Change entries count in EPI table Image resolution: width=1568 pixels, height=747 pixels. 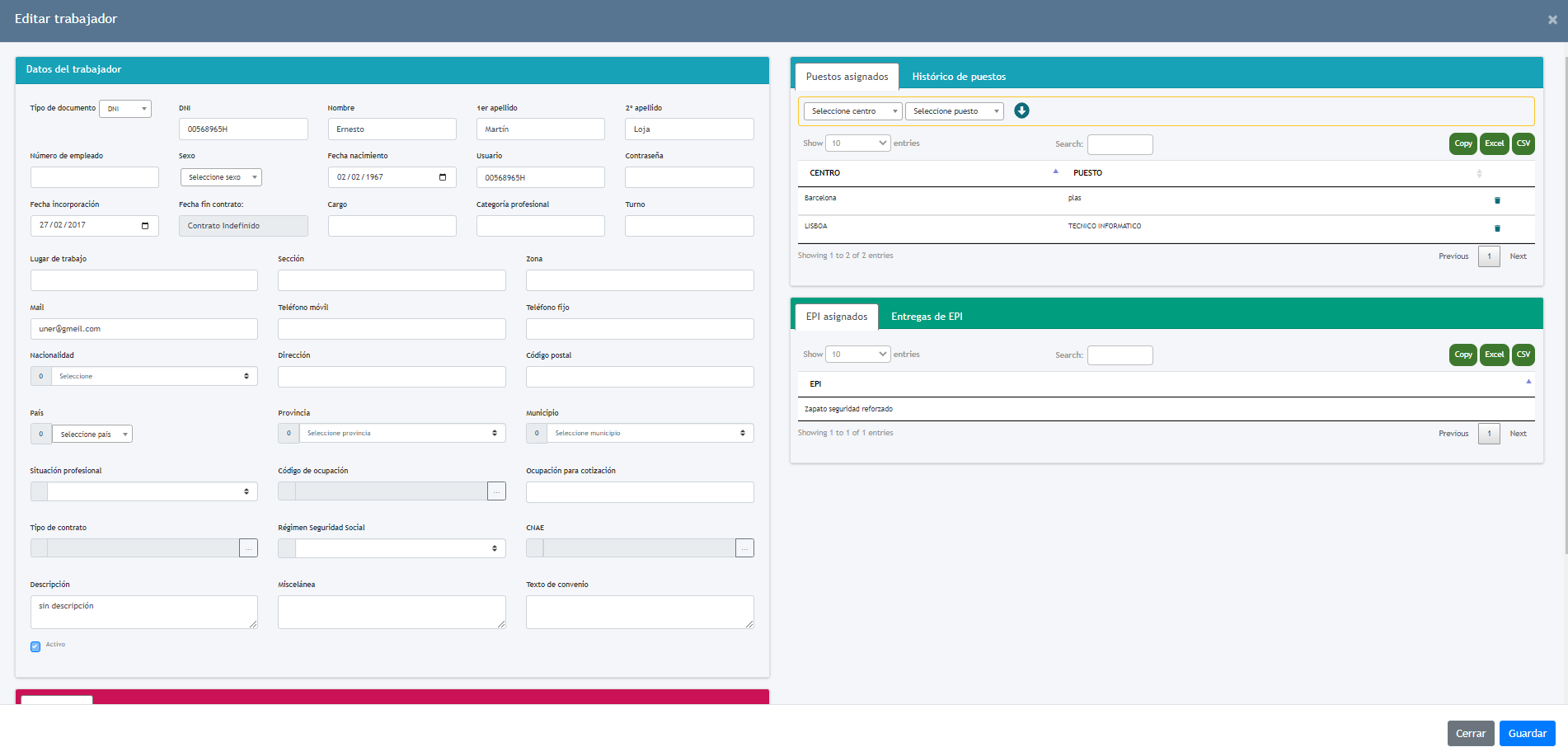(858, 355)
